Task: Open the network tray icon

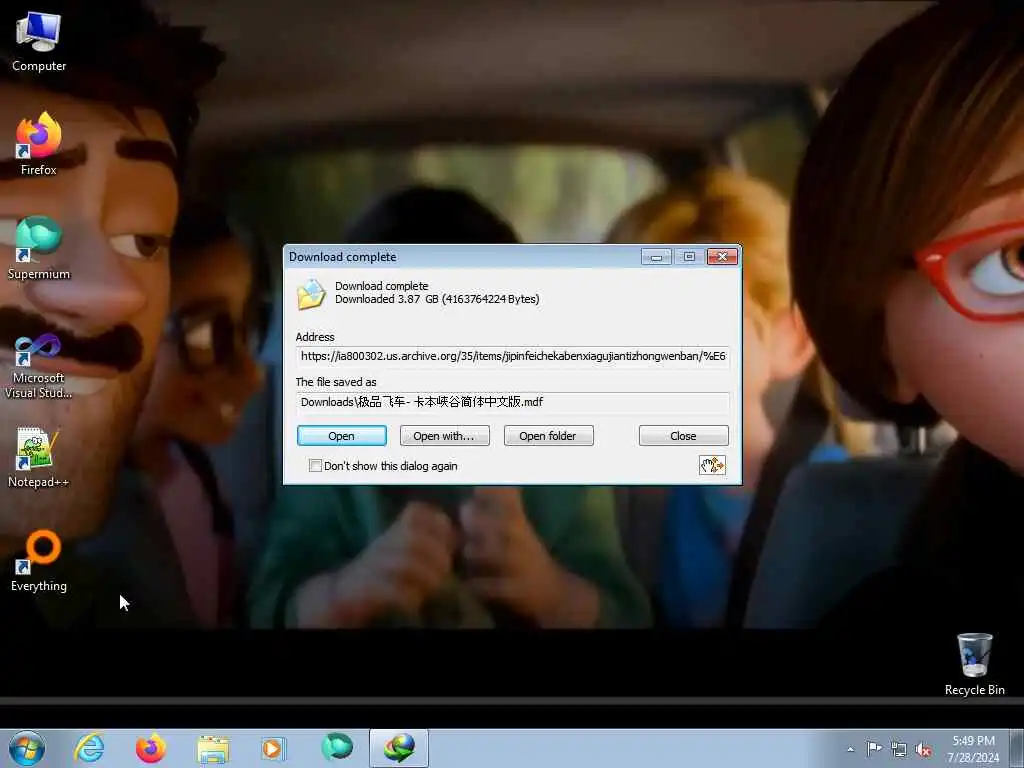Action: pos(899,749)
